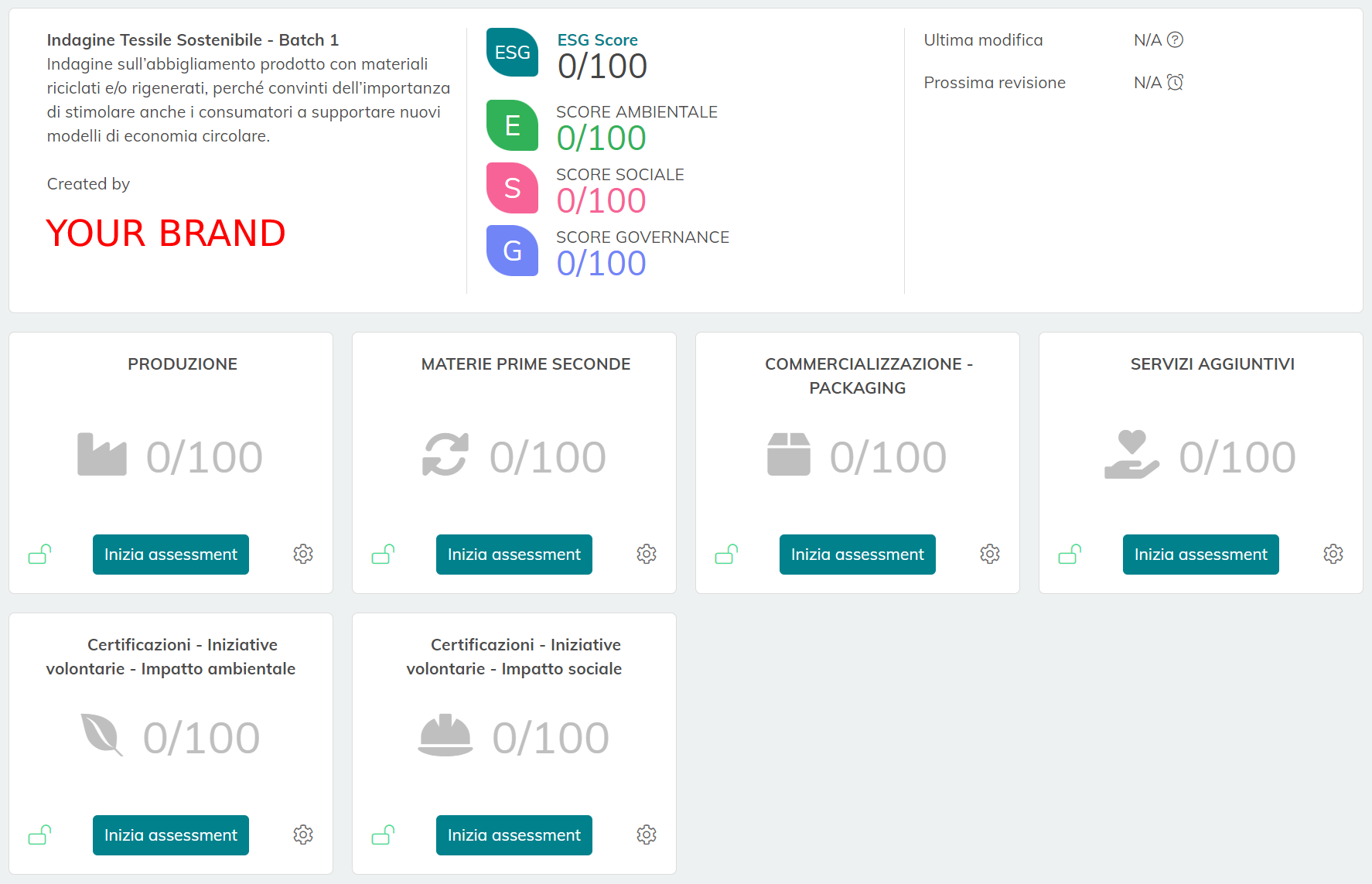Click the green E environmental score badge
The height and width of the screenshot is (884, 1372).
click(512, 125)
